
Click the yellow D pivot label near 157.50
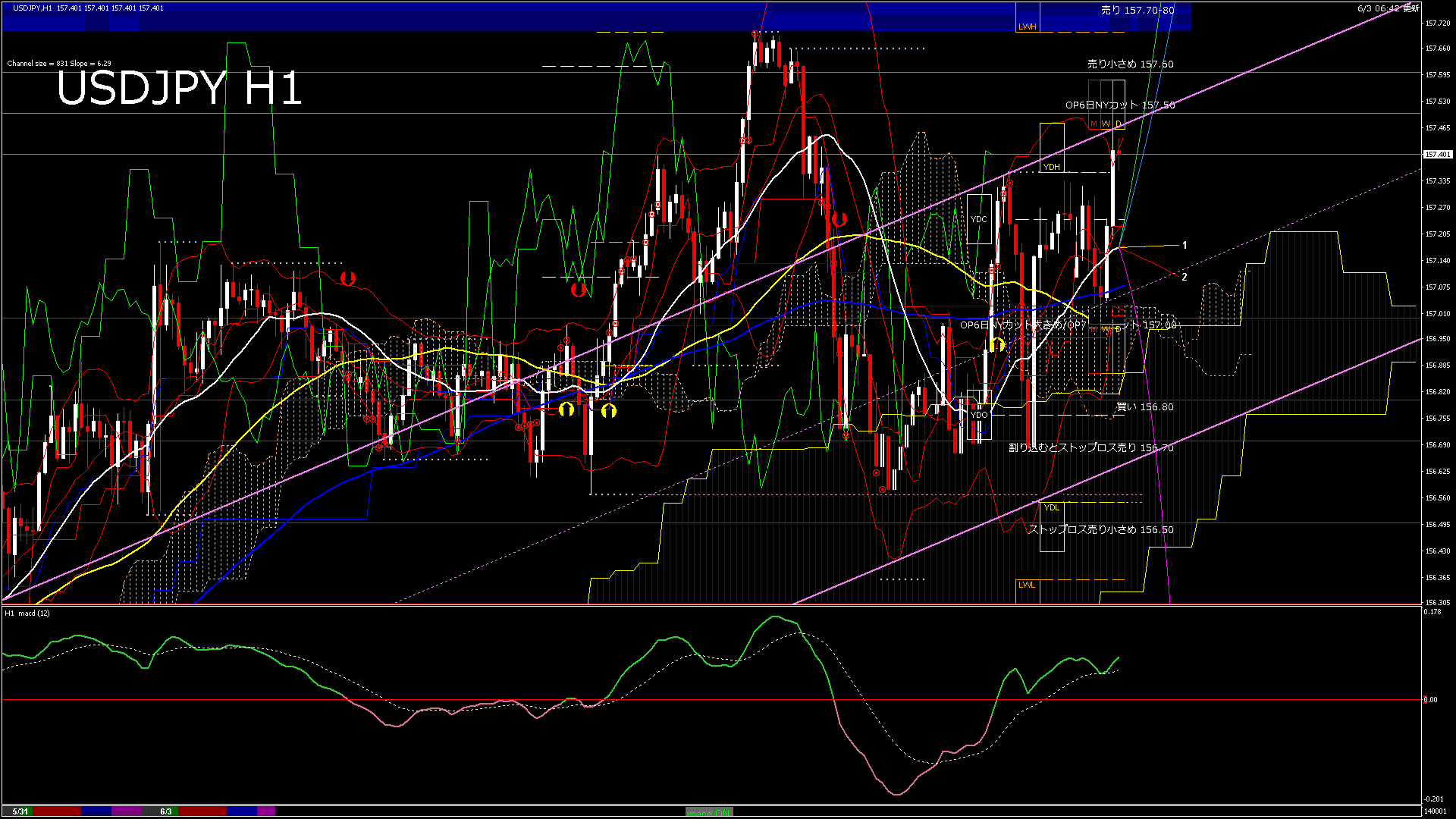(x=1118, y=124)
